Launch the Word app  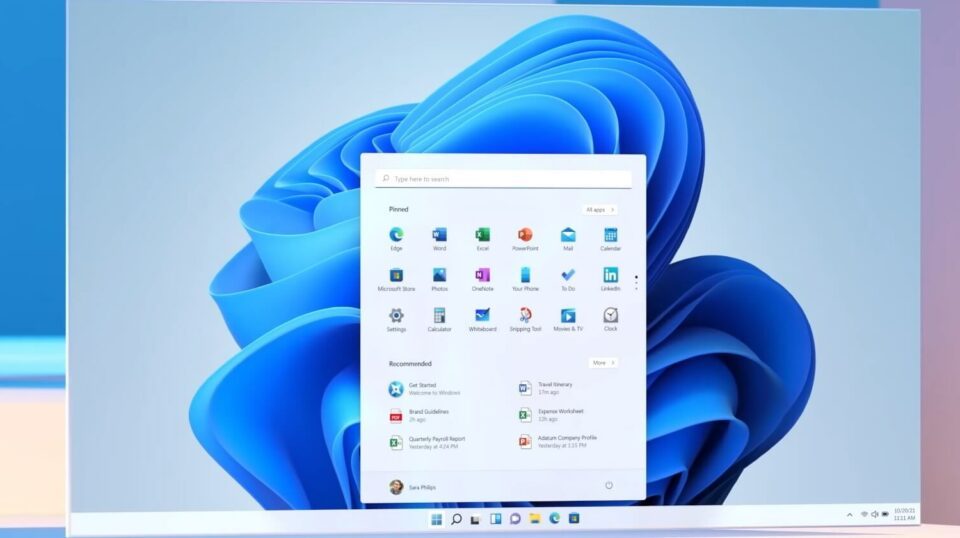pos(440,238)
